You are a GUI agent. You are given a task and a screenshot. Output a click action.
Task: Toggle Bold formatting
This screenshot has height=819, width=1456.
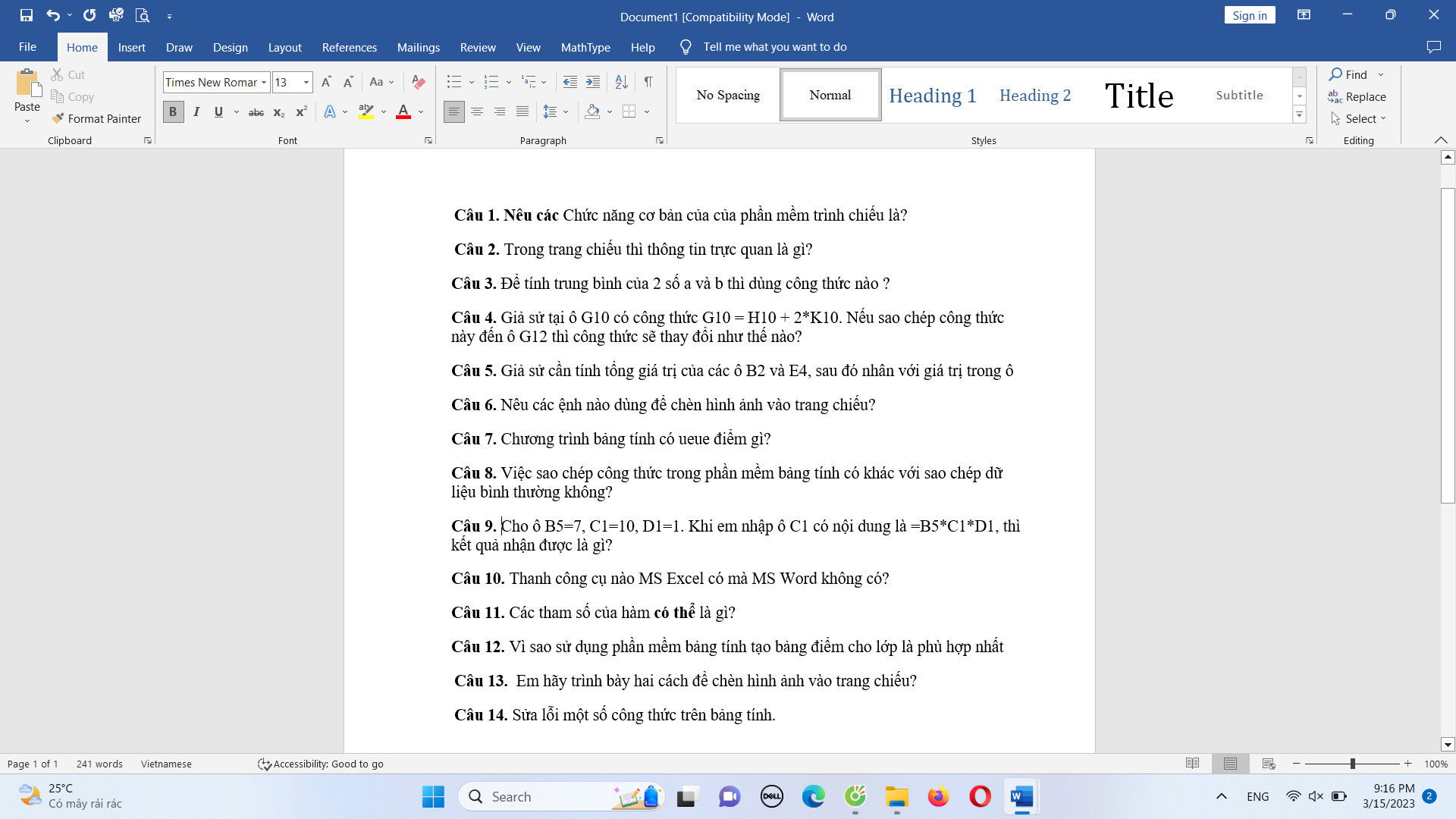(x=173, y=112)
